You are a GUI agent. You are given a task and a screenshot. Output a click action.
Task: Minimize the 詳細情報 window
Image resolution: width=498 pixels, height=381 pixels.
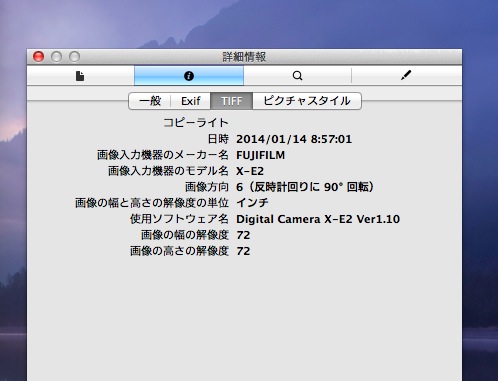pyautogui.click(x=56, y=57)
